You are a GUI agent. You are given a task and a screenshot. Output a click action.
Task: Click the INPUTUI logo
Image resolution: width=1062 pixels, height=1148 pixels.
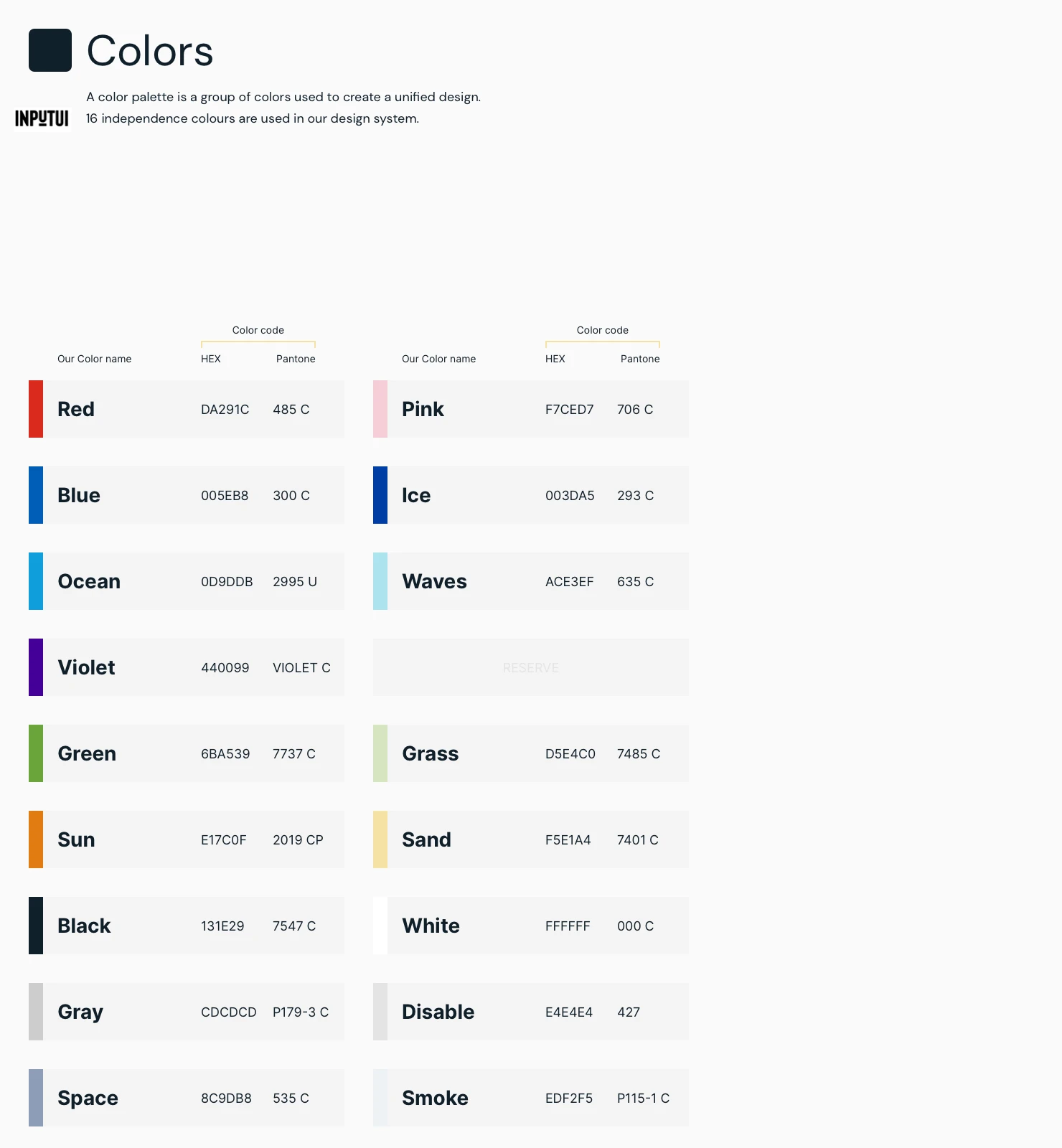[x=42, y=118]
